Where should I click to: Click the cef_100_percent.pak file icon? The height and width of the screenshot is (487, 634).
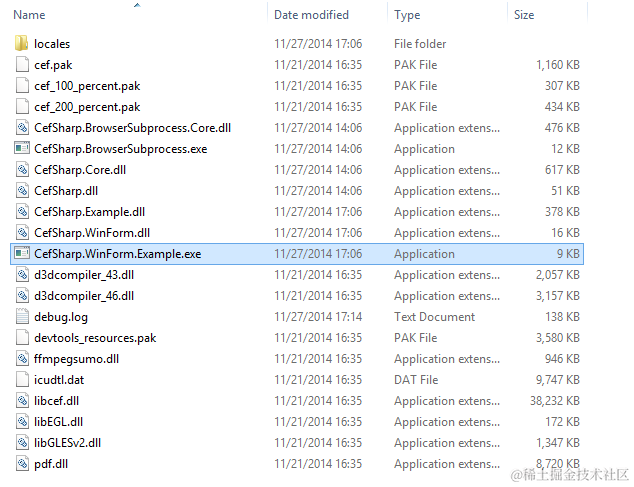coord(22,85)
